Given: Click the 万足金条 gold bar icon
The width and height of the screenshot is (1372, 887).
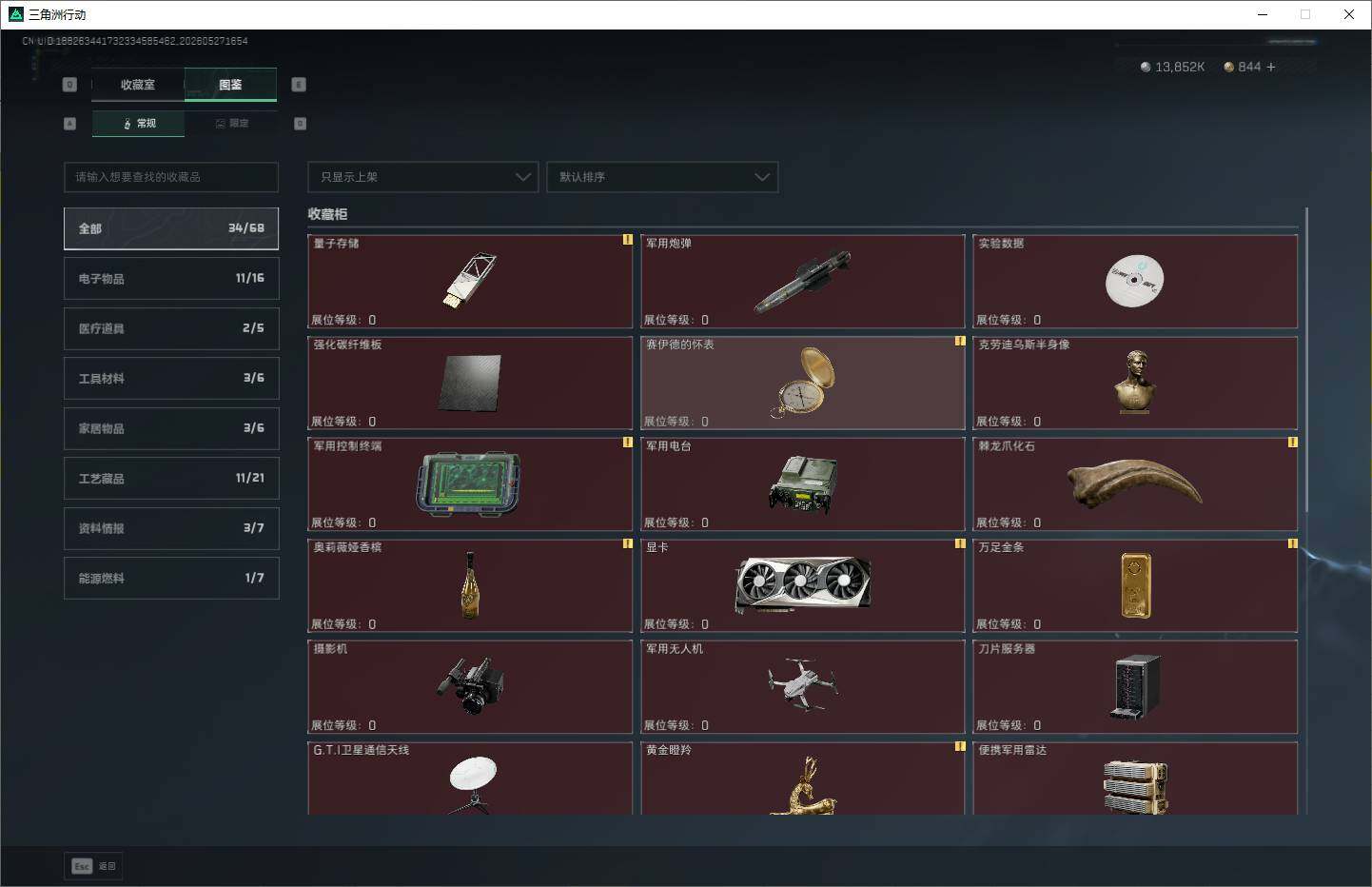Looking at the screenshot, I should (x=1136, y=585).
